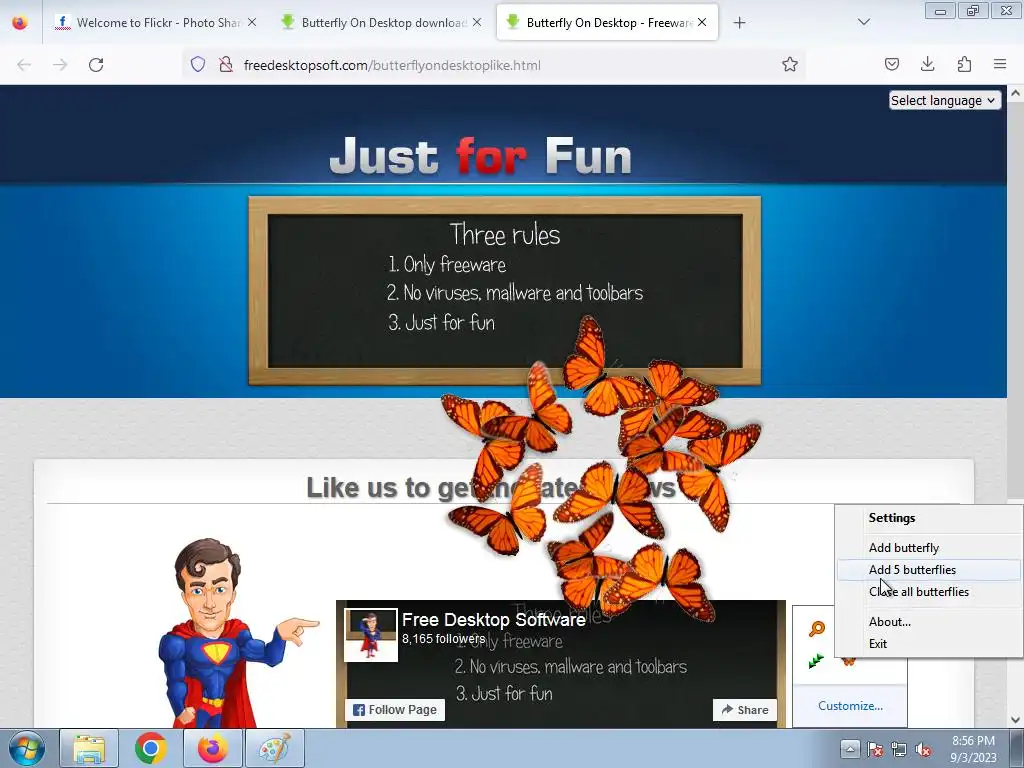Reload the current page
The height and width of the screenshot is (768, 1024).
[x=96, y=65]
